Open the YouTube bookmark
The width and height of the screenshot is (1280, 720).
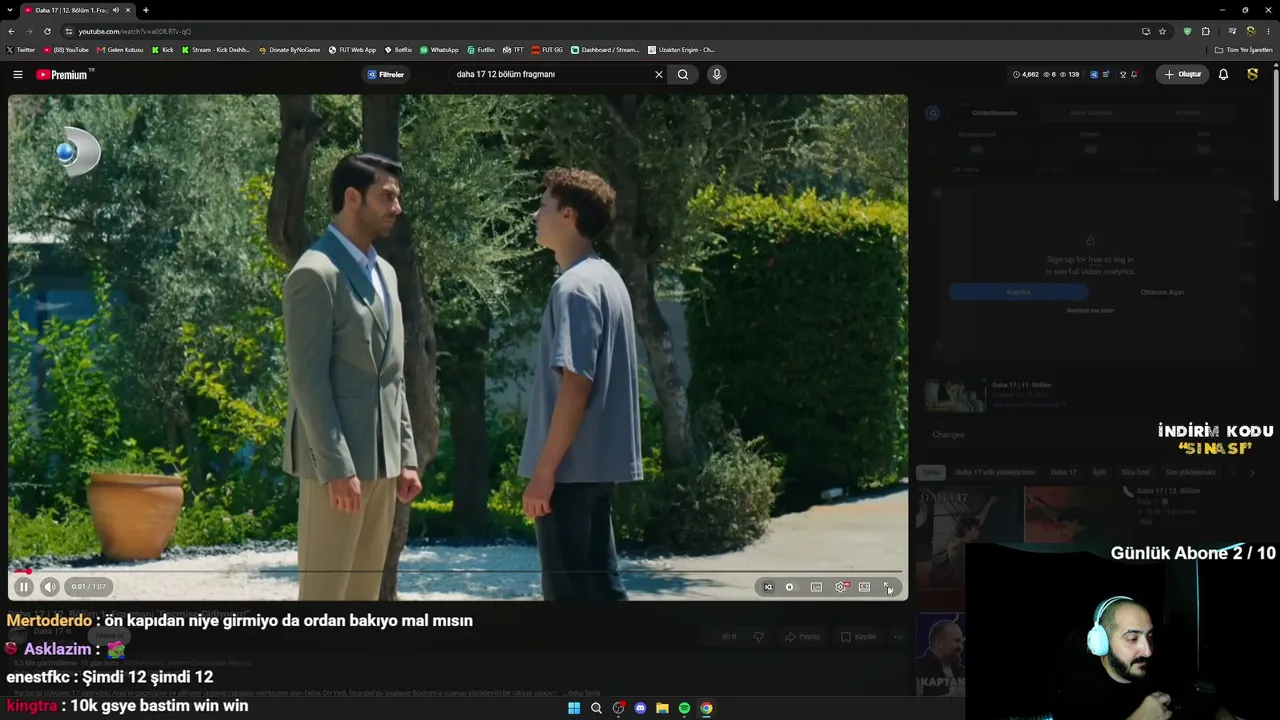(66, 50)
